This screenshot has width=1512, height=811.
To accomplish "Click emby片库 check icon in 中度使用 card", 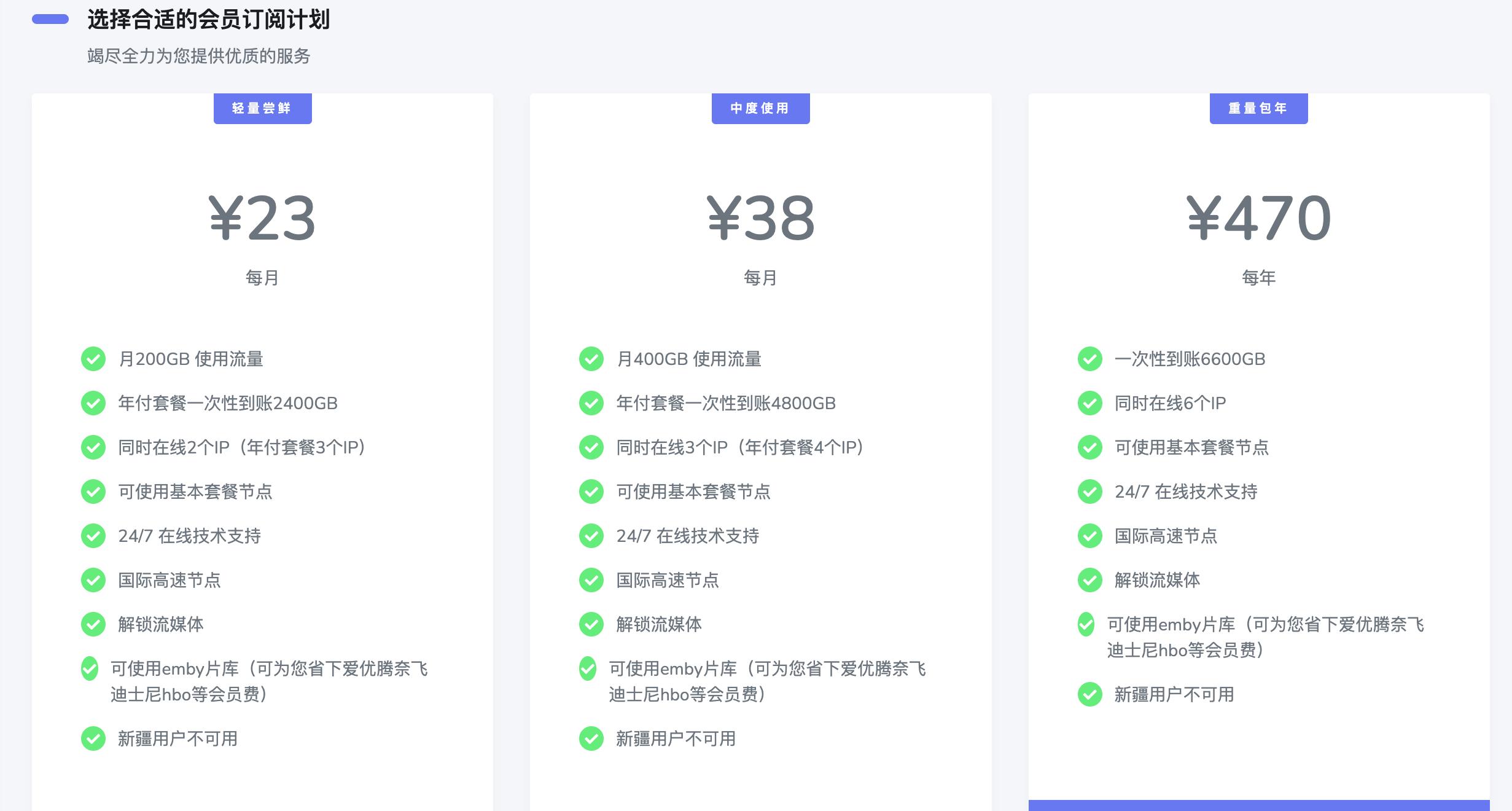I will point(588,668).
